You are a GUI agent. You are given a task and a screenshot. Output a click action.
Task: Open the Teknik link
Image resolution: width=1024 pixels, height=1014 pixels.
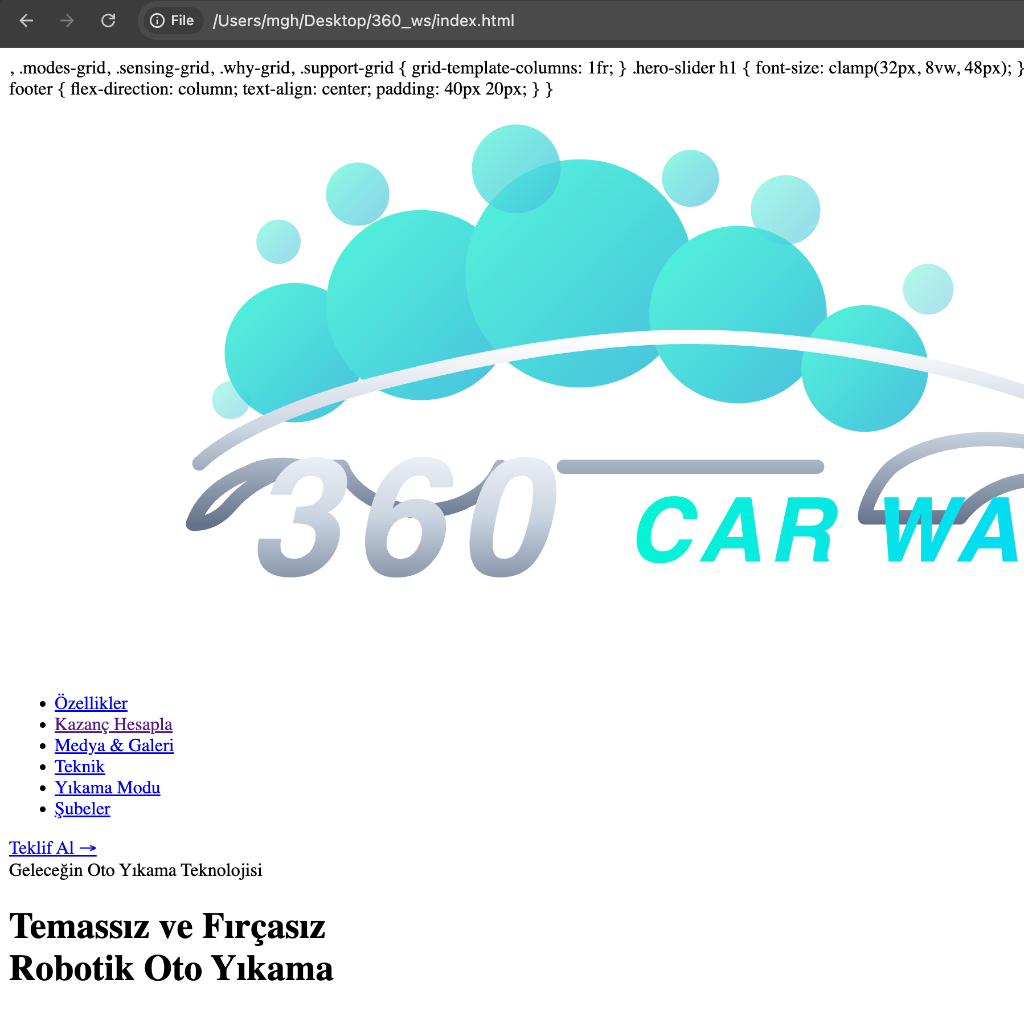(x=80, y=767)
